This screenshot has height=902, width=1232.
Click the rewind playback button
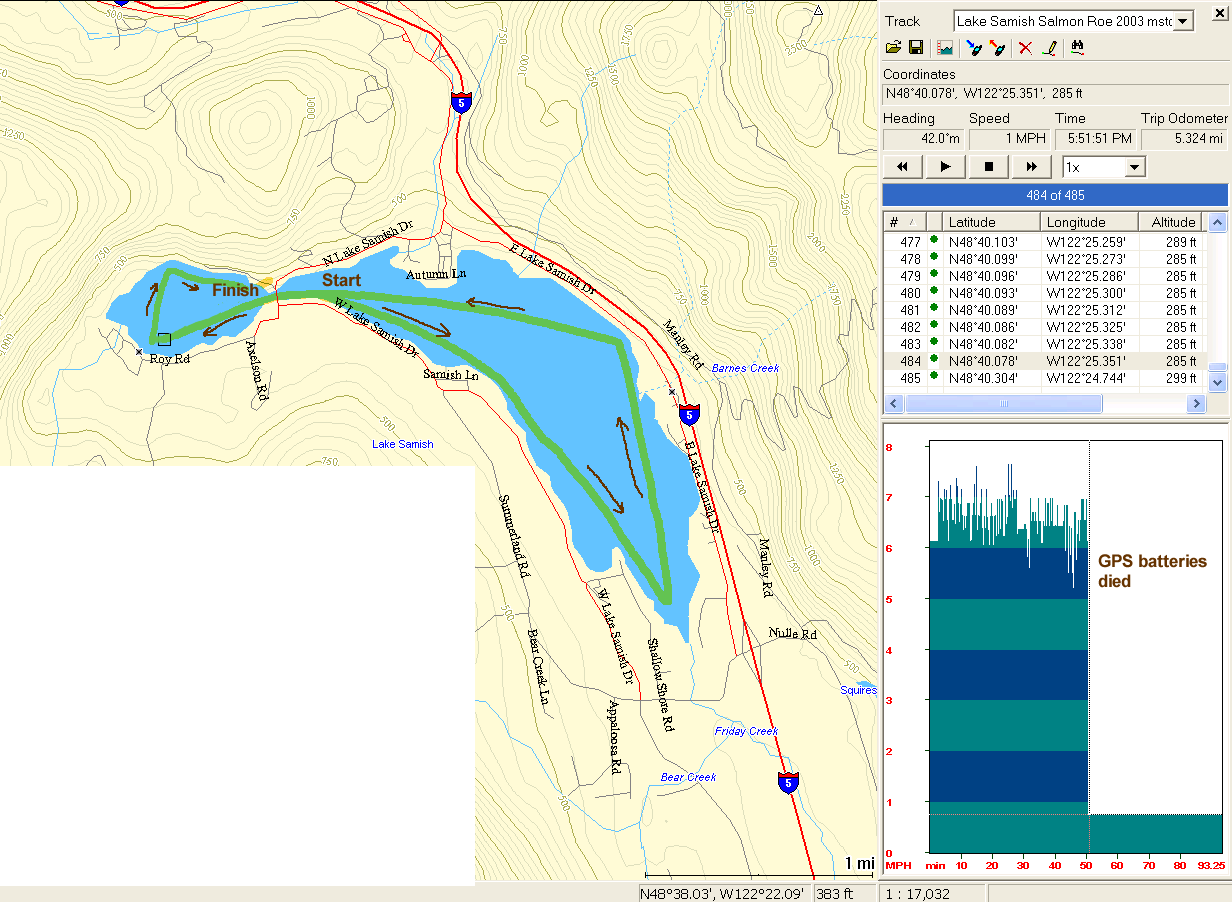[903, 167]
